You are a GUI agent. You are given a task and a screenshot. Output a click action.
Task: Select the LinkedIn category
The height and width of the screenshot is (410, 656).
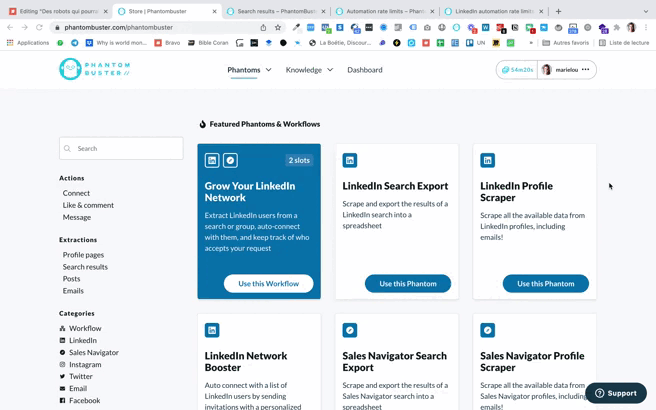78,341
